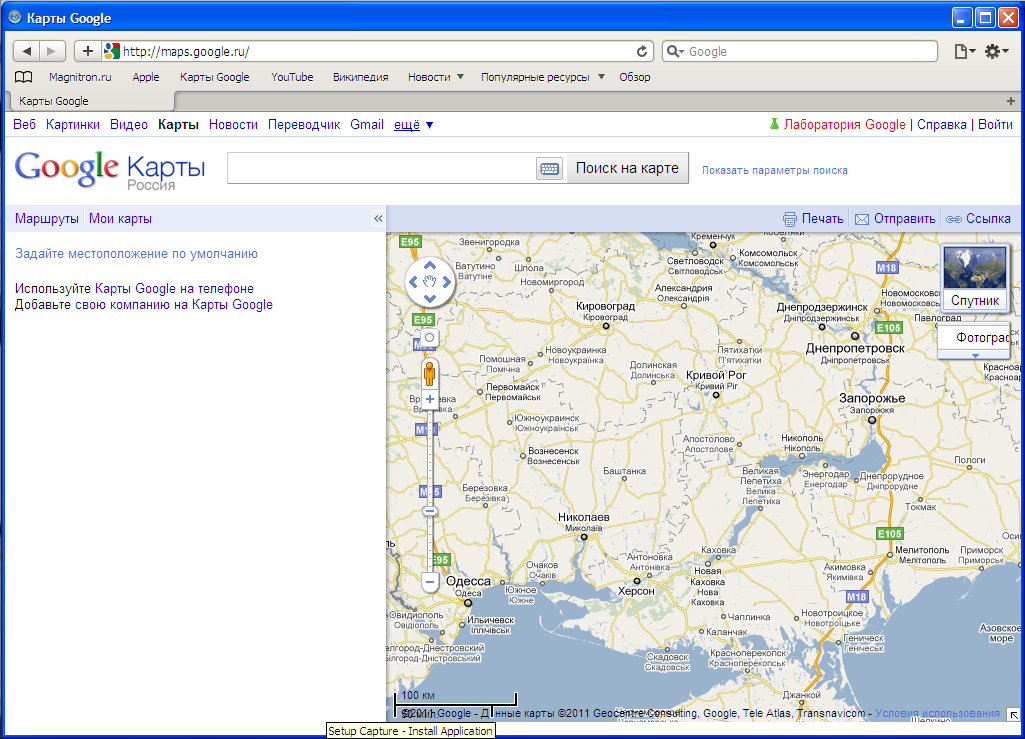Screen dimensions: 1025x739
Task: Click the Одесса city label on the map
Action: click(x=468, y=581)
